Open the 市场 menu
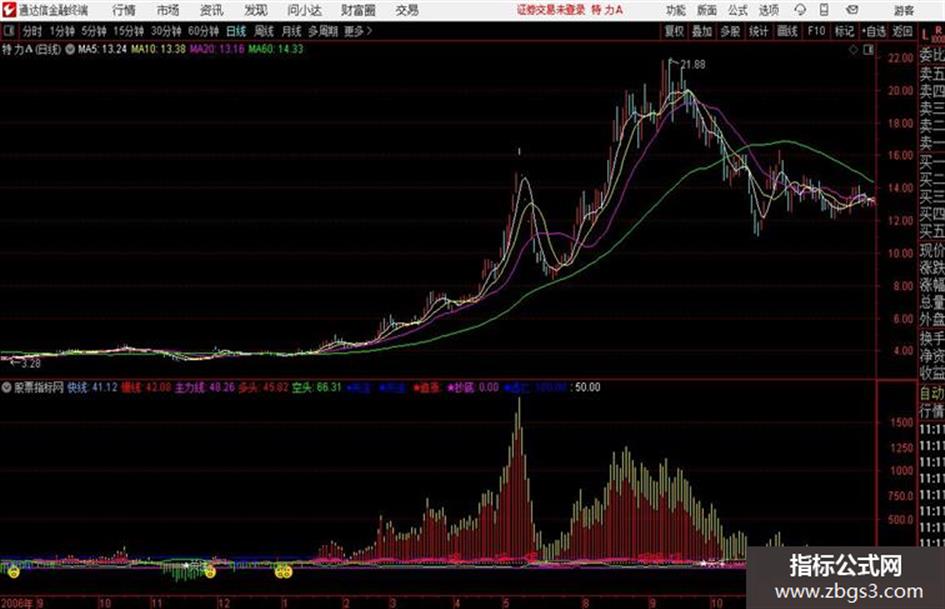Viewport: 945px width, 609px height. click(x=168, y=10)
